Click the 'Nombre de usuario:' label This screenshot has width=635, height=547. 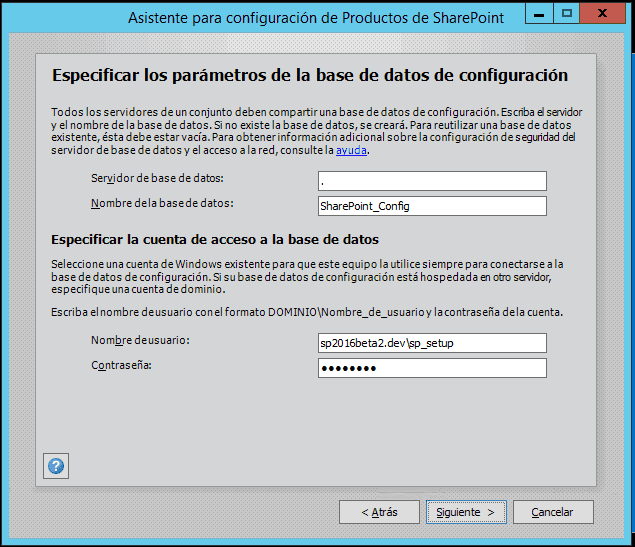(140, 340)
